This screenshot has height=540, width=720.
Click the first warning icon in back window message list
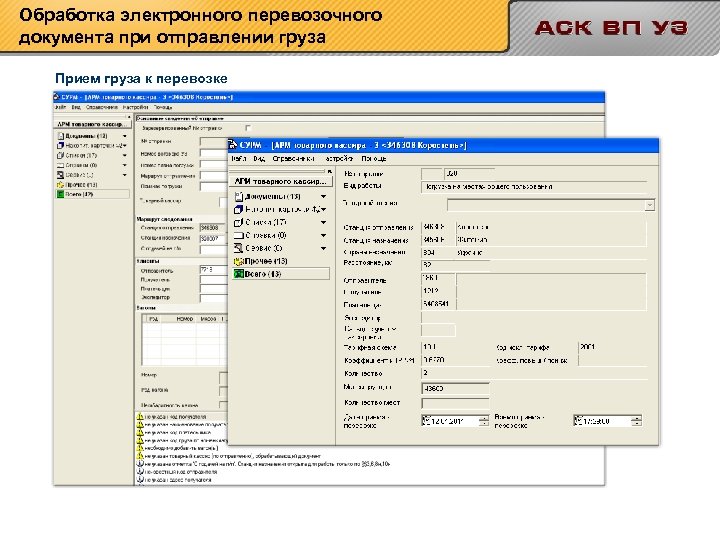[x=141, y=416]
